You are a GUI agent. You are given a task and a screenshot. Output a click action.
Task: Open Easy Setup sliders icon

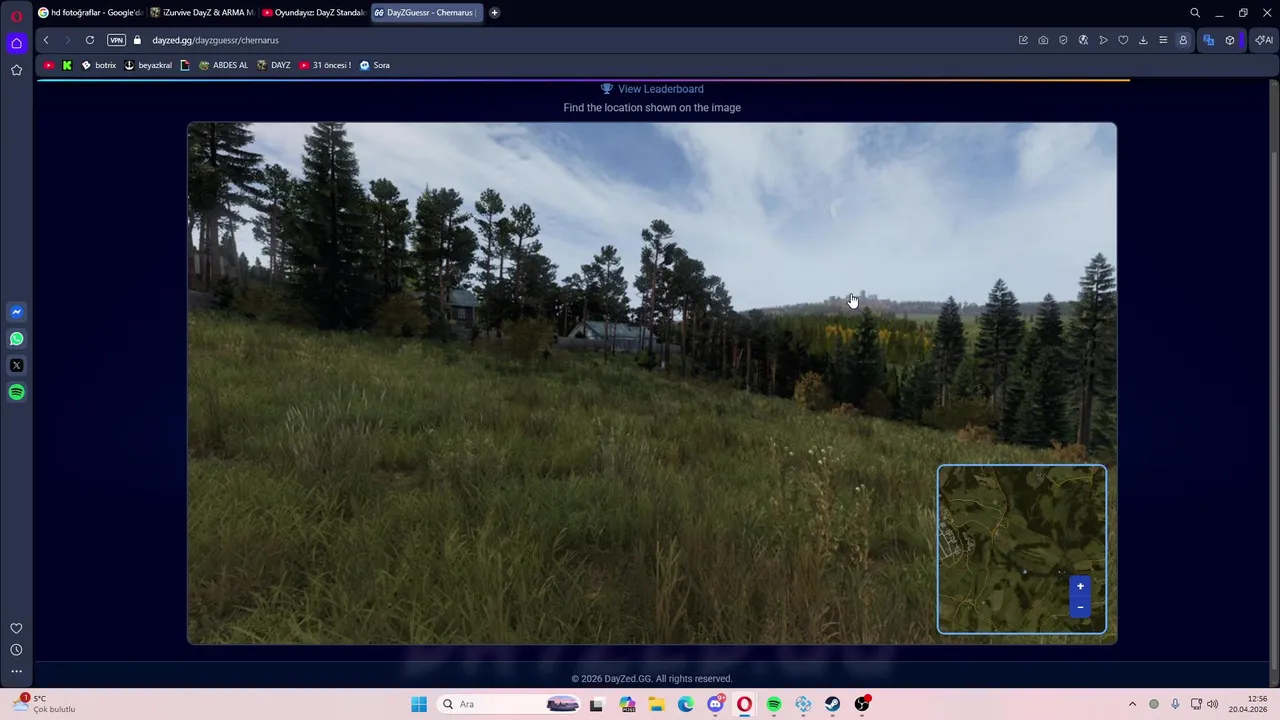(1163, 40)
